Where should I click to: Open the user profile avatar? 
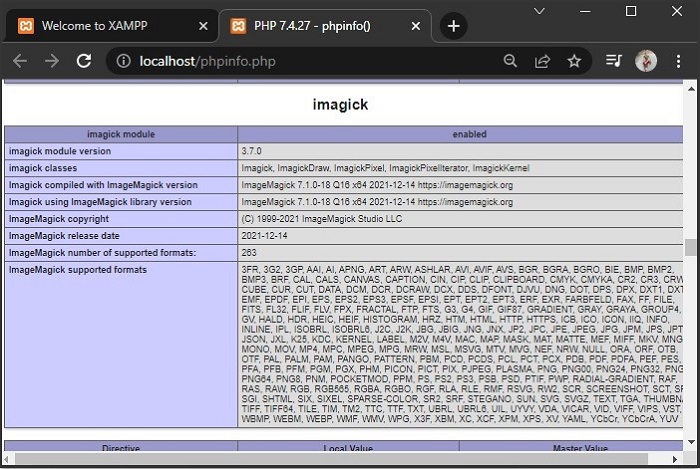point(646,61)
